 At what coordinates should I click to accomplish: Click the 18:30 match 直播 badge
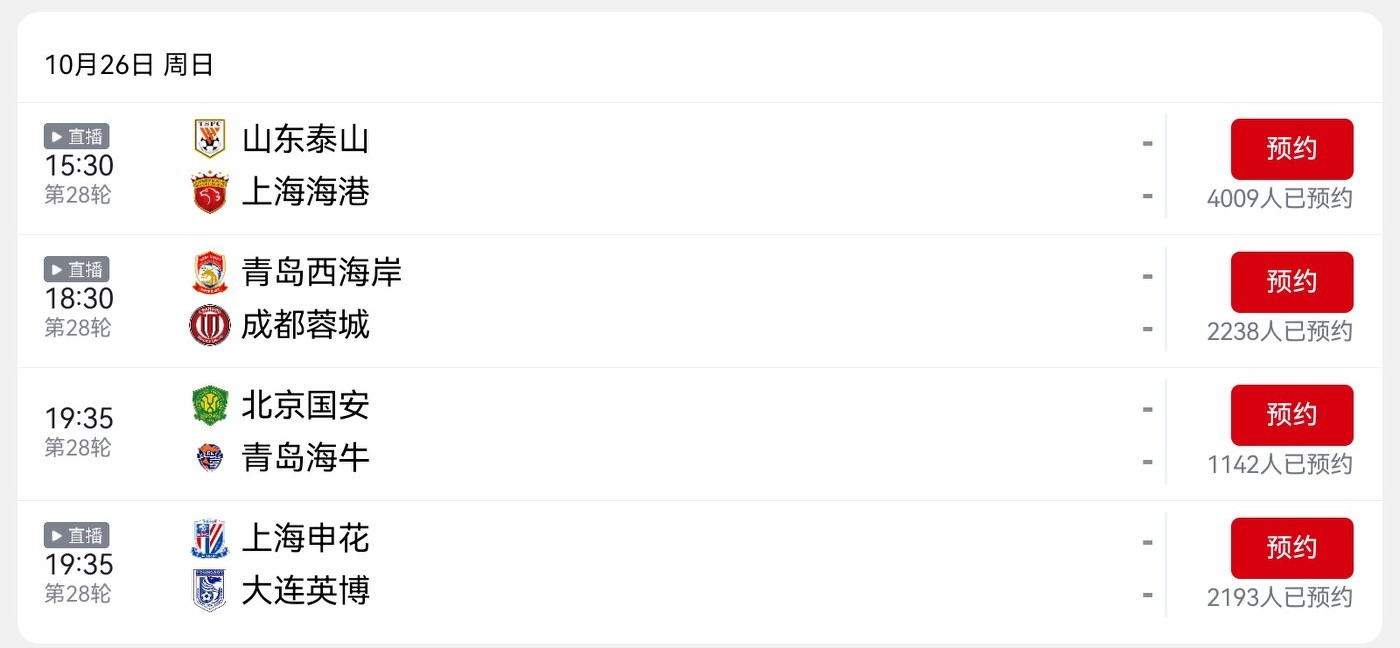[77, 270]
